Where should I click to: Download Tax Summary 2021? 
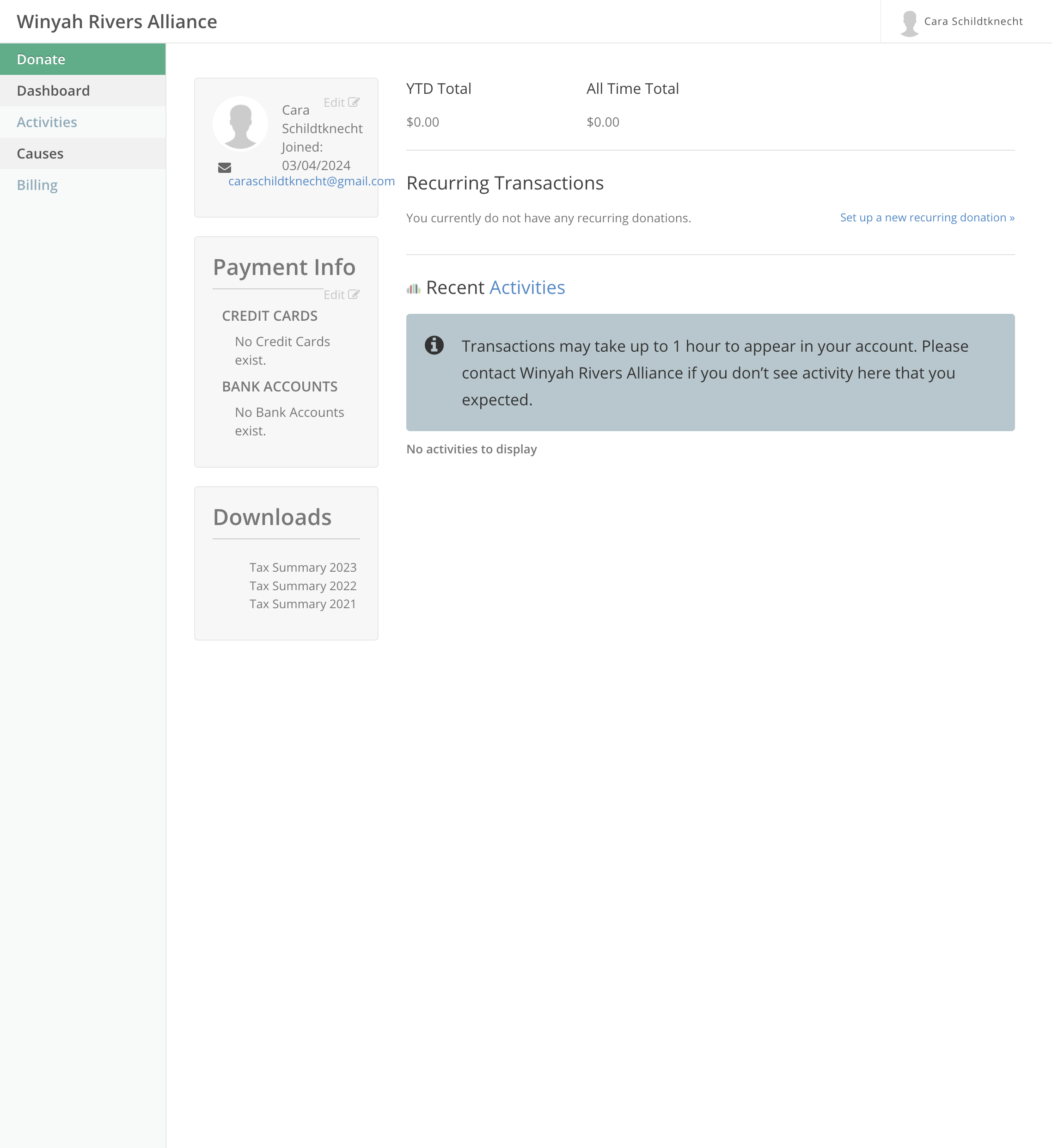302,604
